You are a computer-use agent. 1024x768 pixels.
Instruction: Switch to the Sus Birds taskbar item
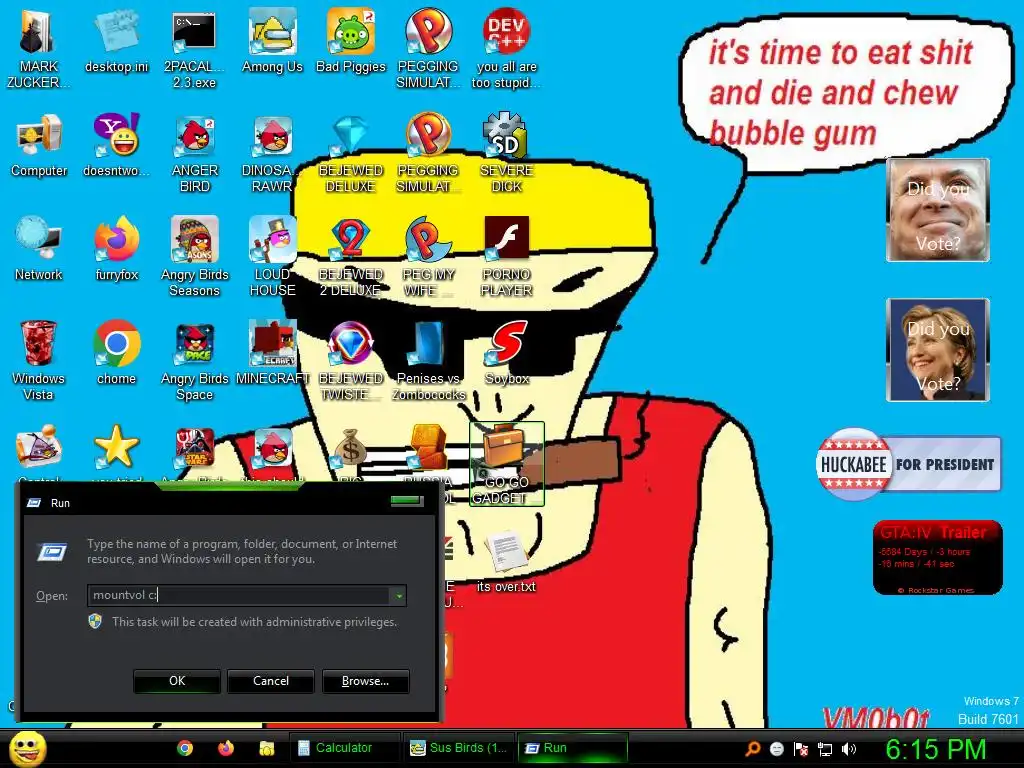(x=458, y=748)
